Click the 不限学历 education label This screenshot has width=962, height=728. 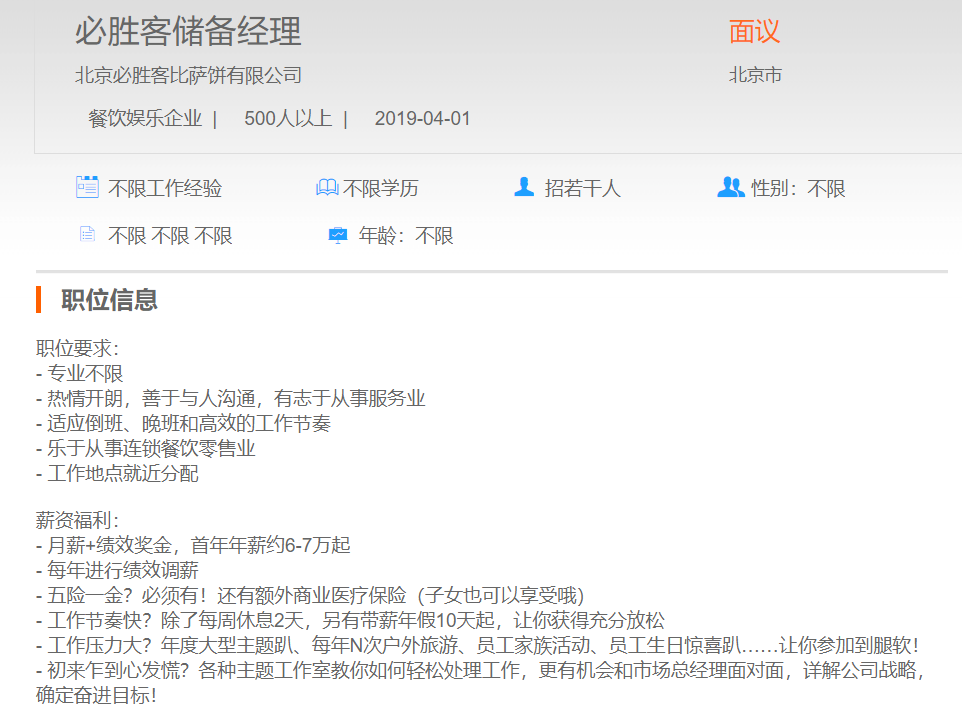(381, 189)
